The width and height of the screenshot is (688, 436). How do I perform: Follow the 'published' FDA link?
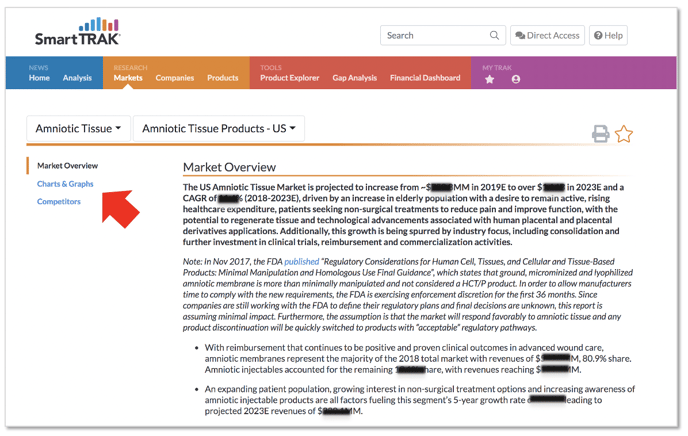tap(301, 262)
